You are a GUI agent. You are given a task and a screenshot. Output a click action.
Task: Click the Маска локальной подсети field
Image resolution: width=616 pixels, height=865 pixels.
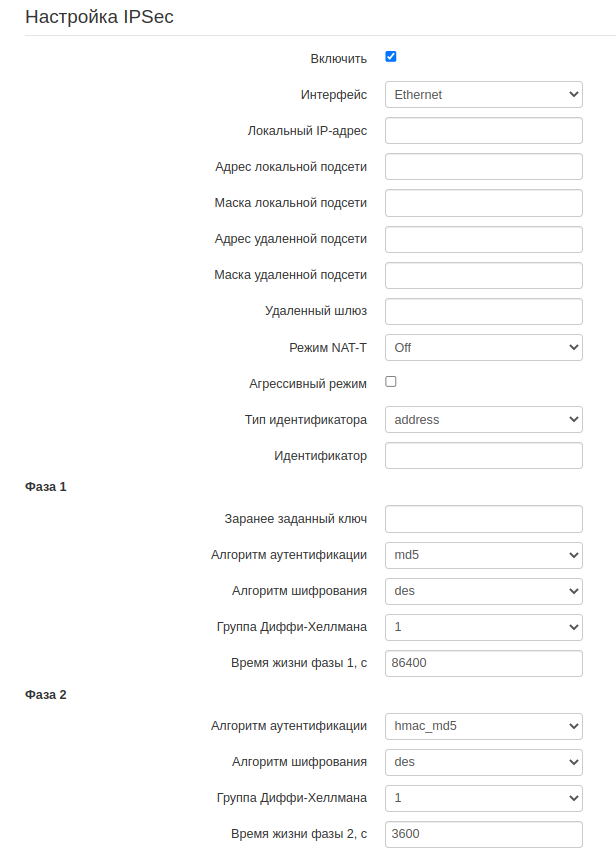click(483, 203)
